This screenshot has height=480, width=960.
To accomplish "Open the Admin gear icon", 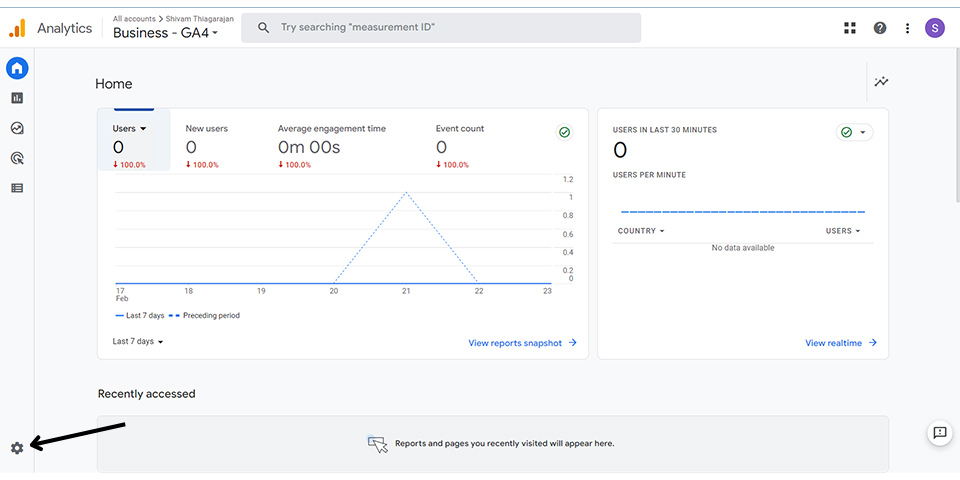I will 17,448.
